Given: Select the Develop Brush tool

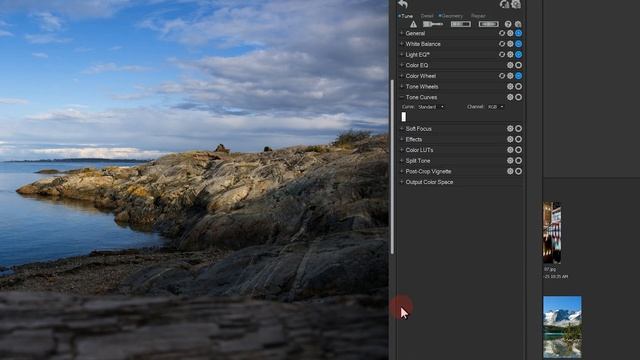Looking at the screenshot, I should [x=433, y=24].
